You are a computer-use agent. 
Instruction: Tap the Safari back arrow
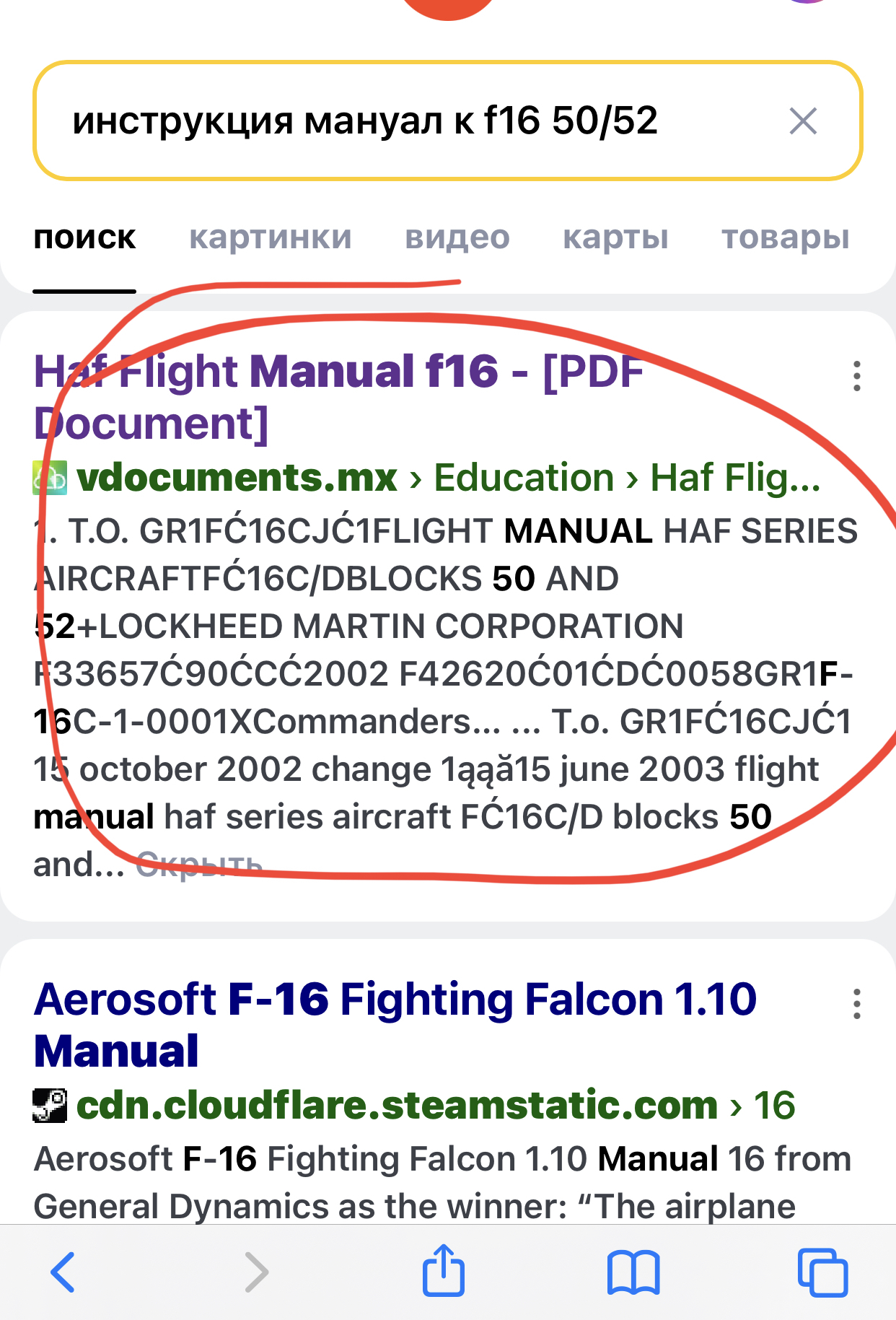(x=63, y=1272)
